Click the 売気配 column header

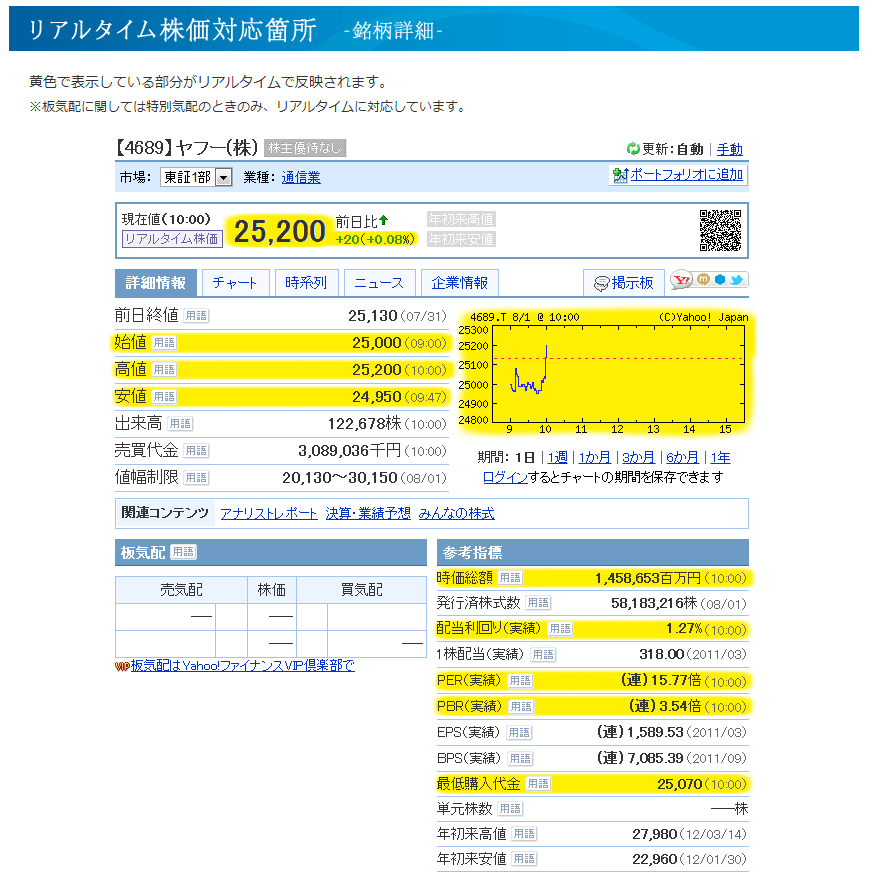coord(181,590)
